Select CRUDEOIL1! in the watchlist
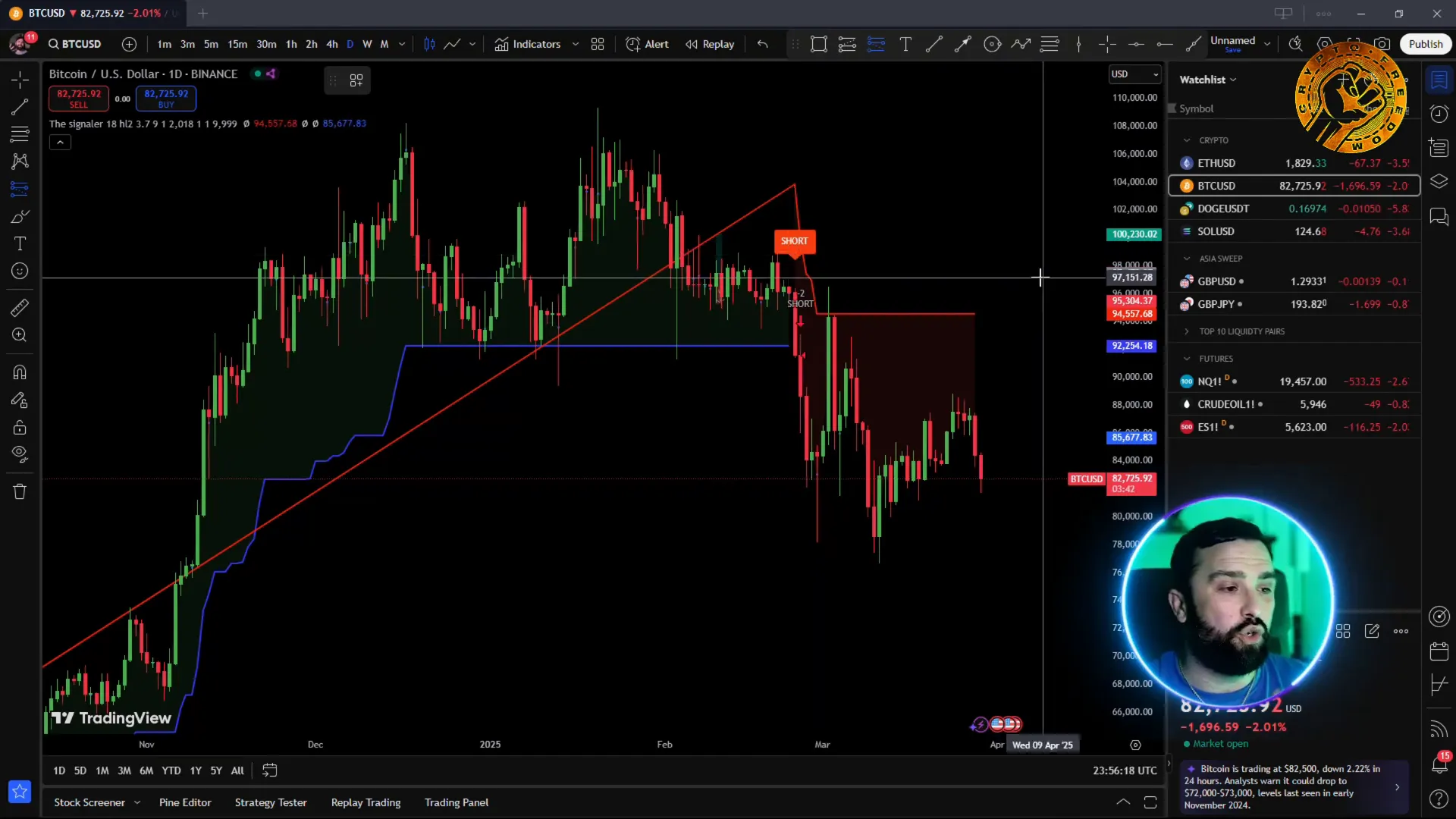This screenshot has height=819, width=1456. (x=1294, y=404)
